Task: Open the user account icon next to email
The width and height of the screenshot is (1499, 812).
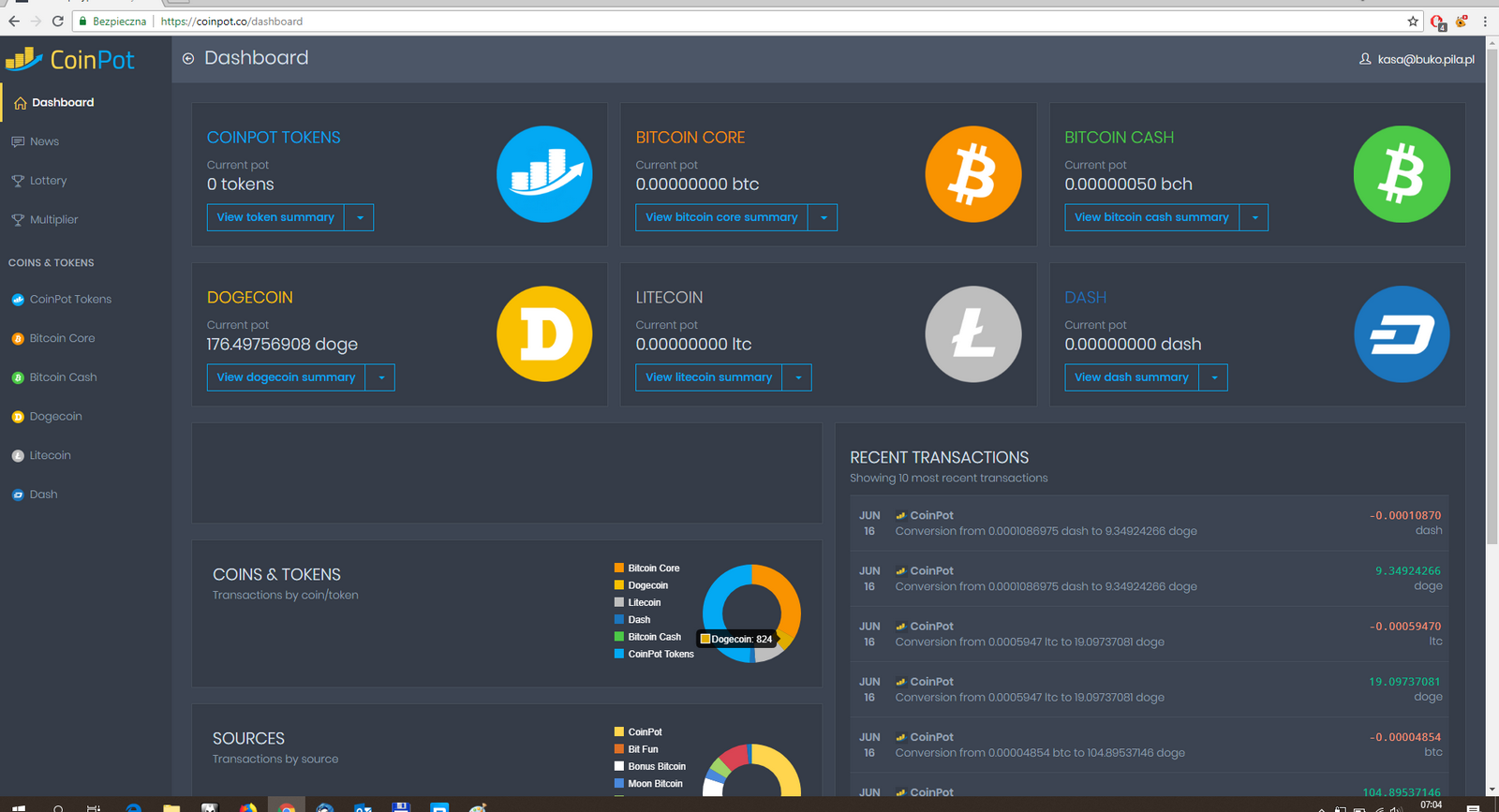Action: pos(1365,59)
